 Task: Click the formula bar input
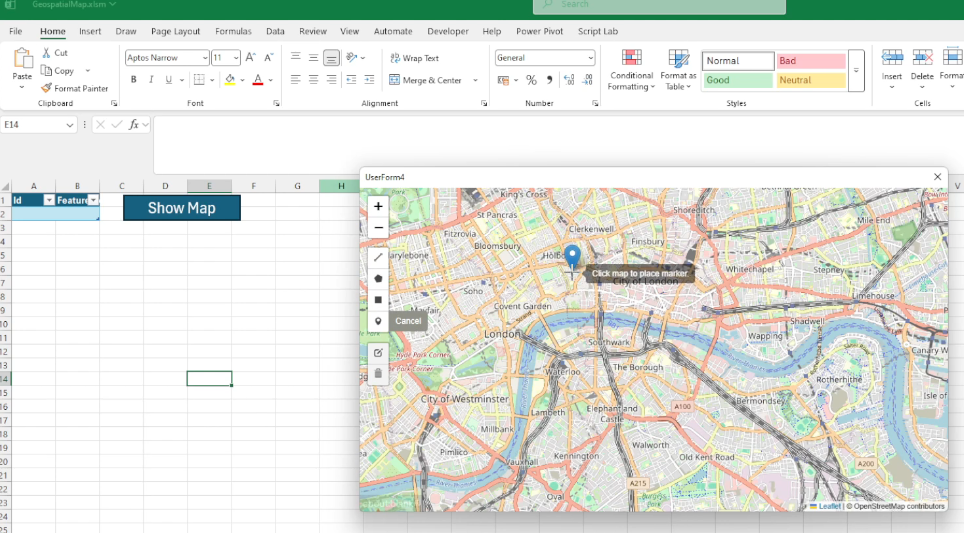click(558, 144)
